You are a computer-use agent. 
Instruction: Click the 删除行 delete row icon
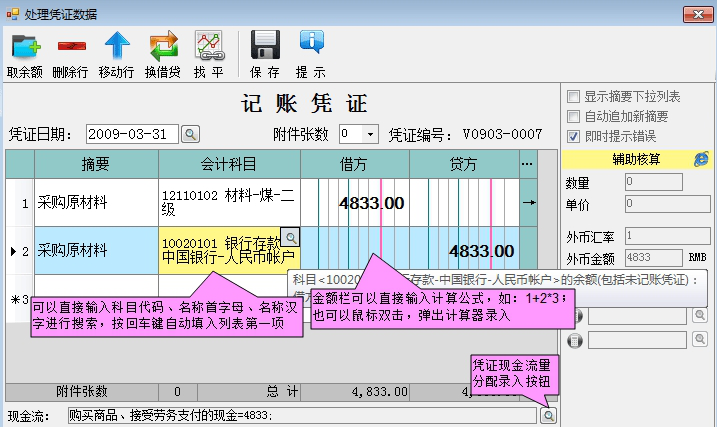pos(71,46)
